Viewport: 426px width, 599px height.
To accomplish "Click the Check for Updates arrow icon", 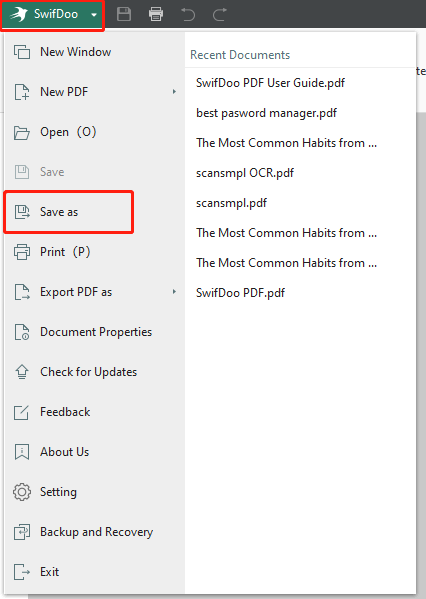I will 22,372.
